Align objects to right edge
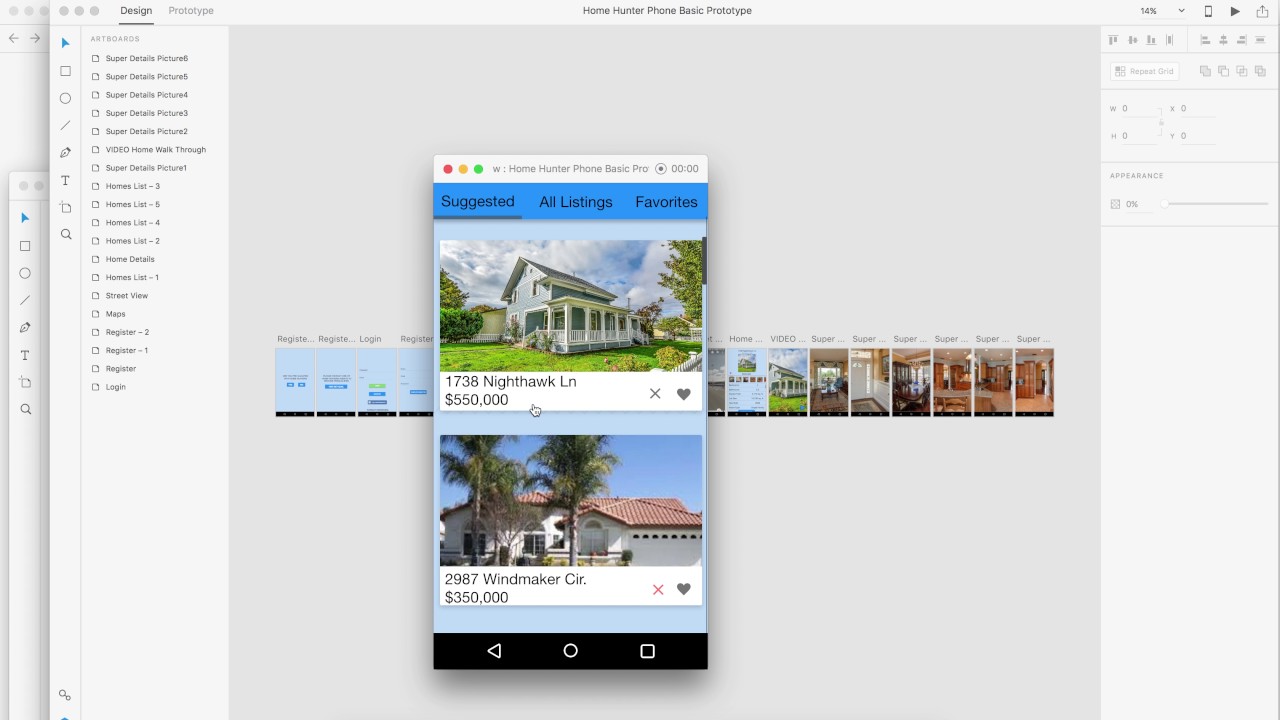Screen dimensions: 1280x720 [1242, 40]
